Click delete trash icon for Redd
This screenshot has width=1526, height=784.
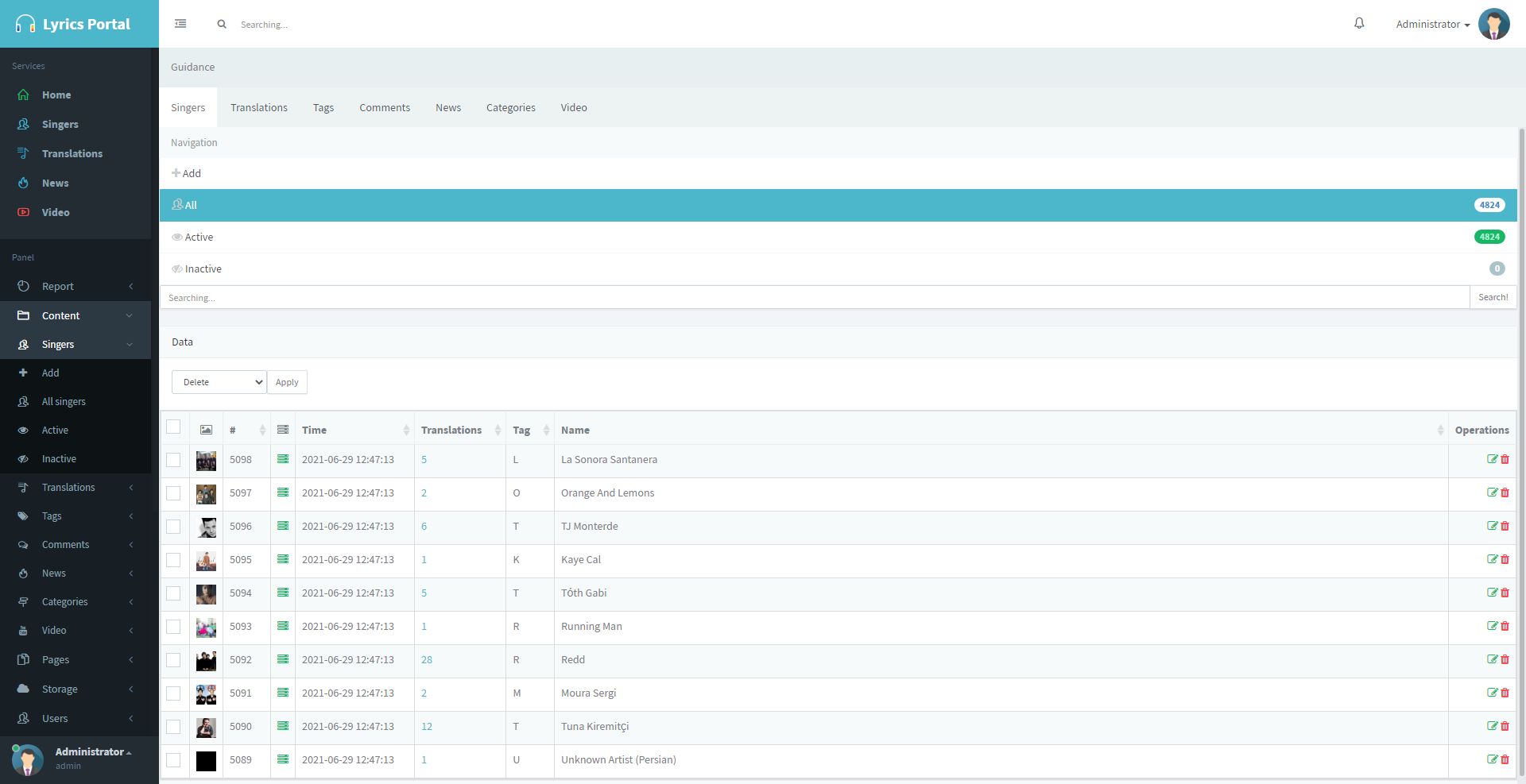1505,659
